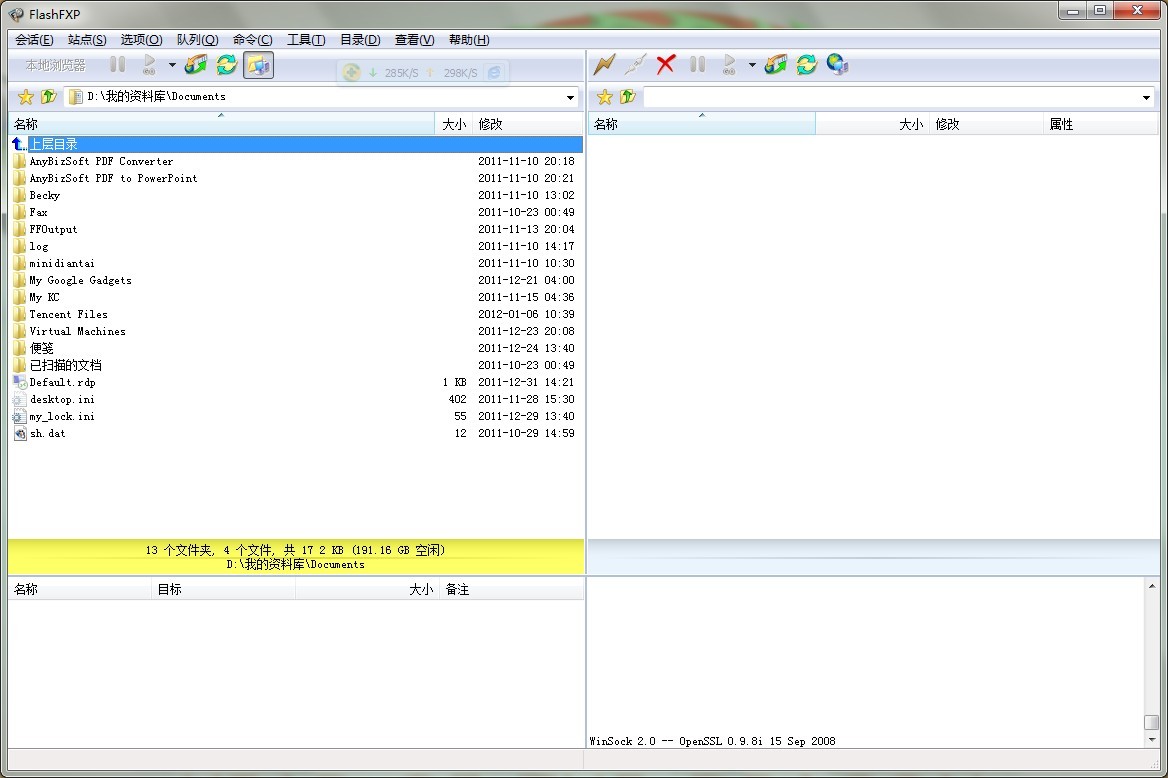Click the transfer queue icon in local toolbar
Image resolution: width=1168 pixels, height=778 pixels.
(x=196, y=65)
